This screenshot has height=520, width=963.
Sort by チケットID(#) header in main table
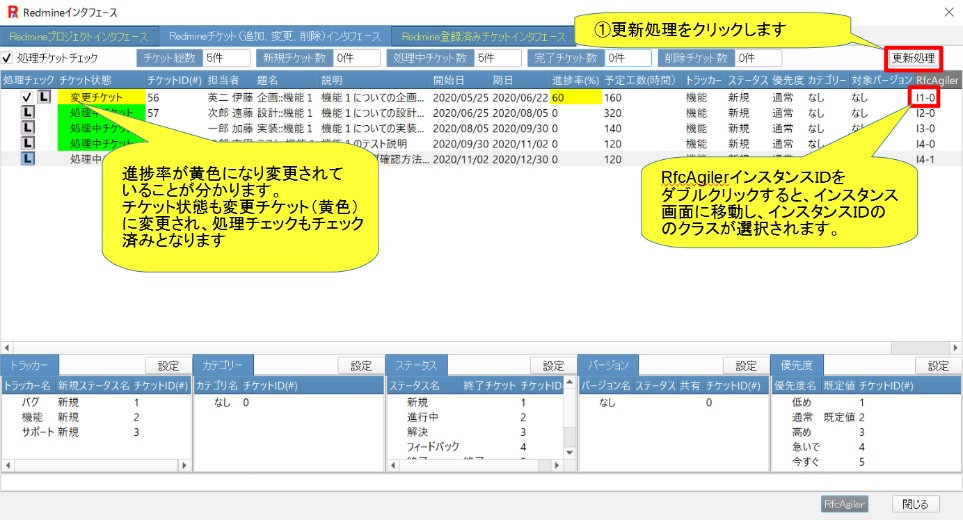(174, 80)
